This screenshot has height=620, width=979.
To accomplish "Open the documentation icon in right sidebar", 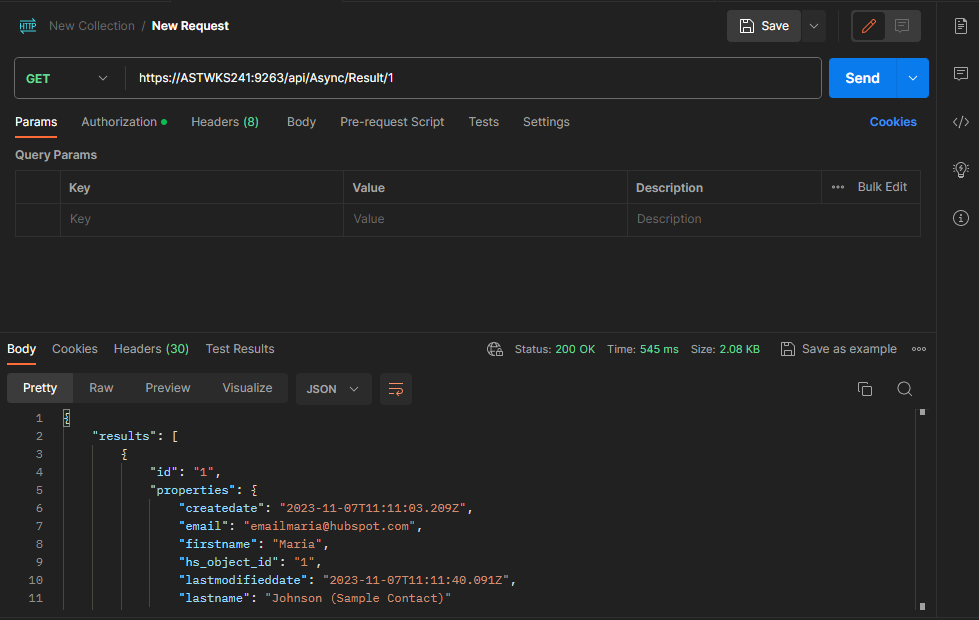I will point(960,26).
